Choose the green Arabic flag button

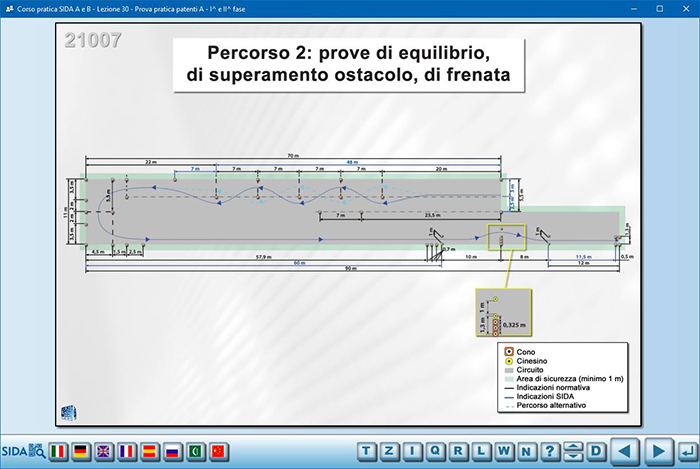click(196, 451)
